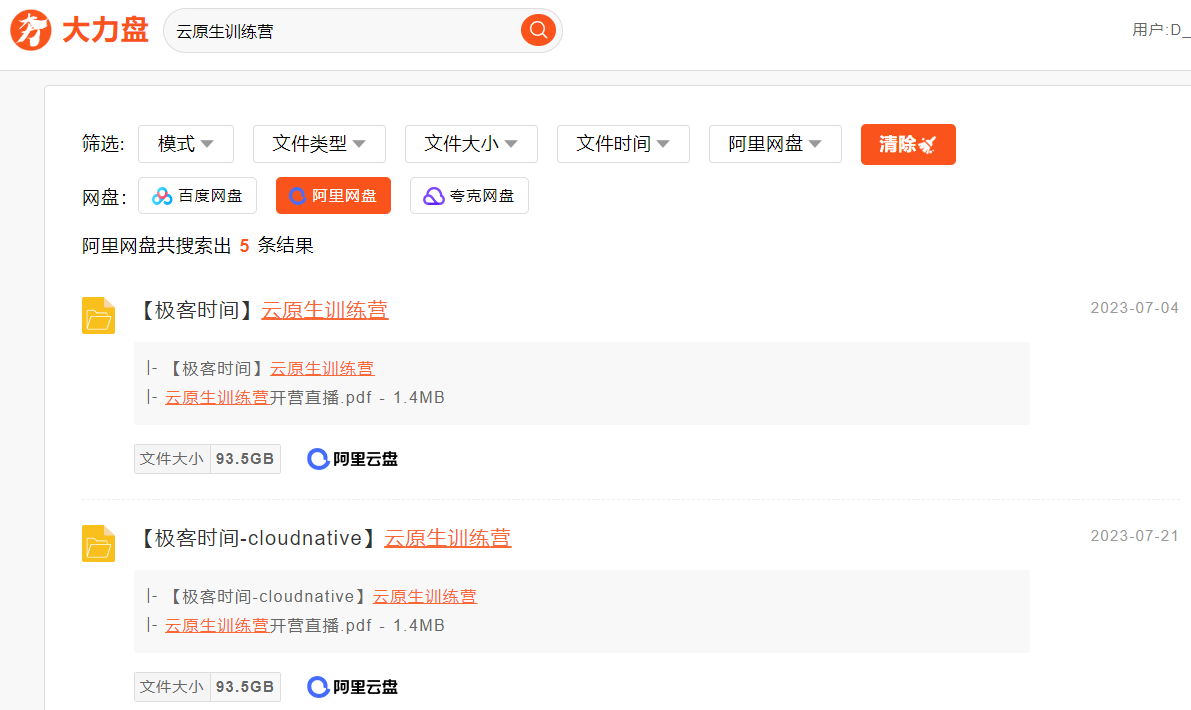
Task: Click 云原生训练营开营直播.pdf in first result
Action: click(x=305, y=397)
